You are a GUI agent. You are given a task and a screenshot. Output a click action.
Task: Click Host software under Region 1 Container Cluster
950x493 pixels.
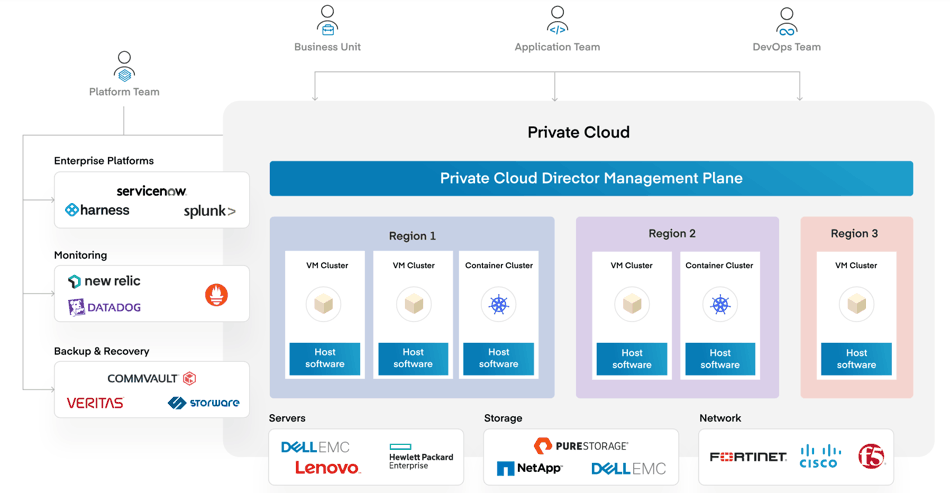pyautogui.click(x=499, y=359)
